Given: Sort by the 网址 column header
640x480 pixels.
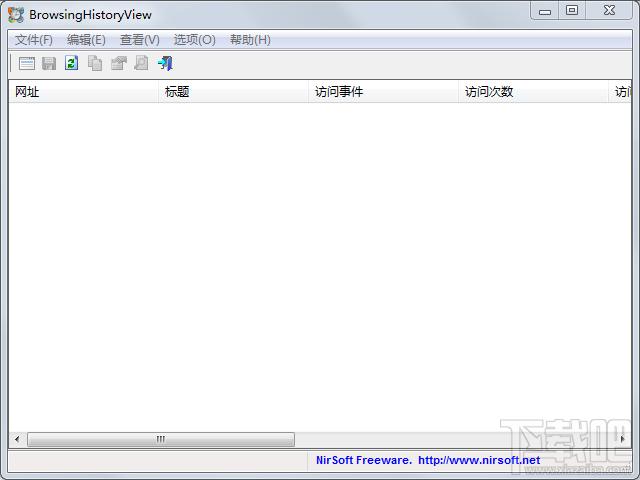Looking at the screenshot, I should click(x=83, y=91).
